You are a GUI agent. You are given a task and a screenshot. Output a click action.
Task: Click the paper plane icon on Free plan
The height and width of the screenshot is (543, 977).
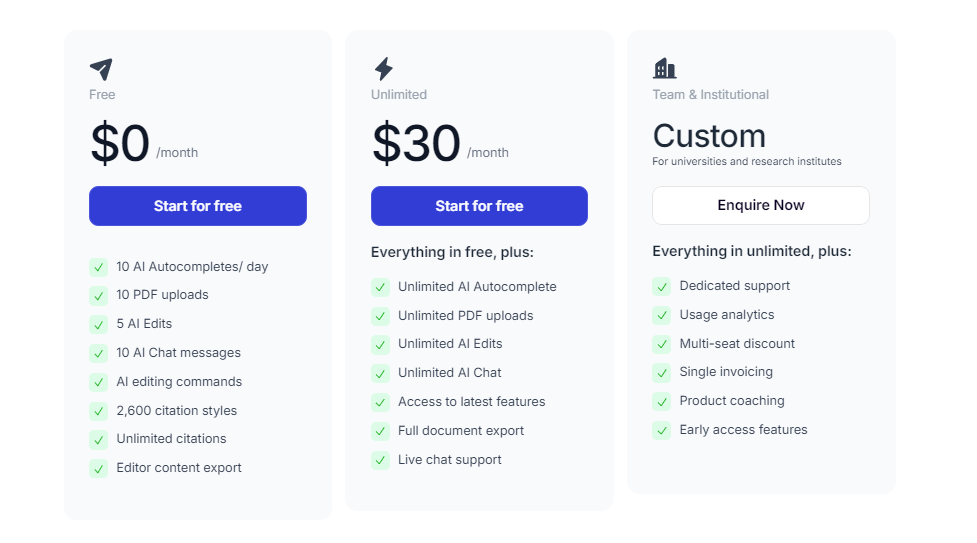pos(101,69)
